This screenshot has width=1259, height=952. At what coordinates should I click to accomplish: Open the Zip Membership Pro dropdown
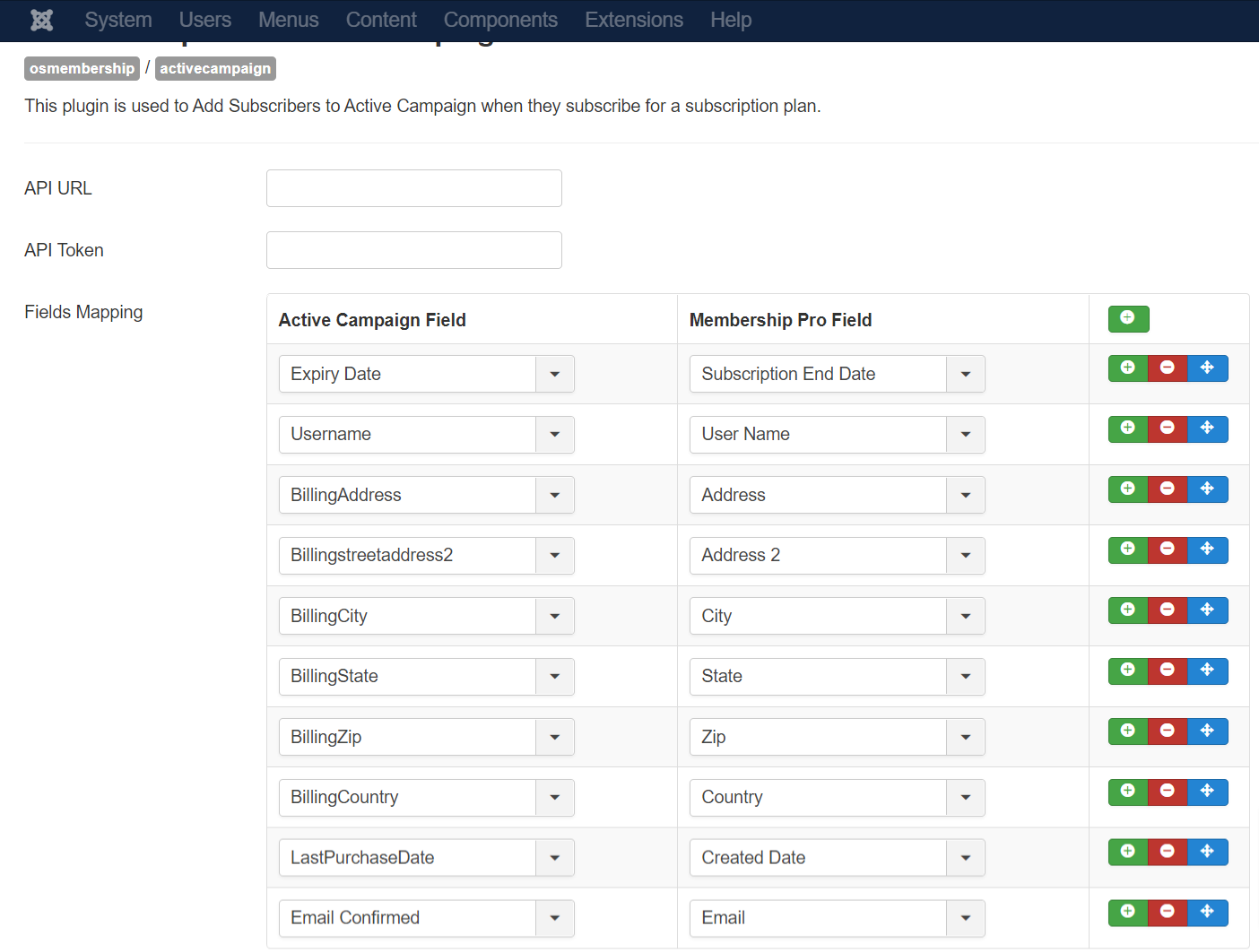pos(837,737)
